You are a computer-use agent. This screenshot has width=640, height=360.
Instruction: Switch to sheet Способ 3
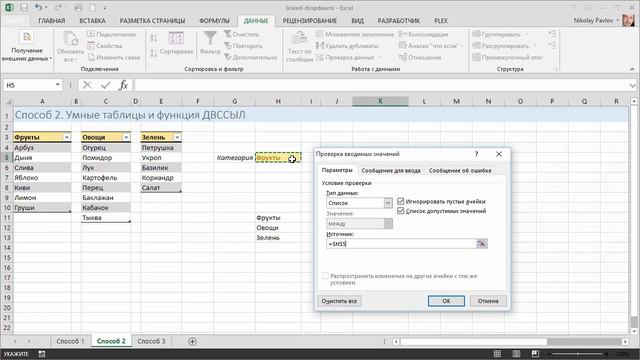tap(151, 341)
